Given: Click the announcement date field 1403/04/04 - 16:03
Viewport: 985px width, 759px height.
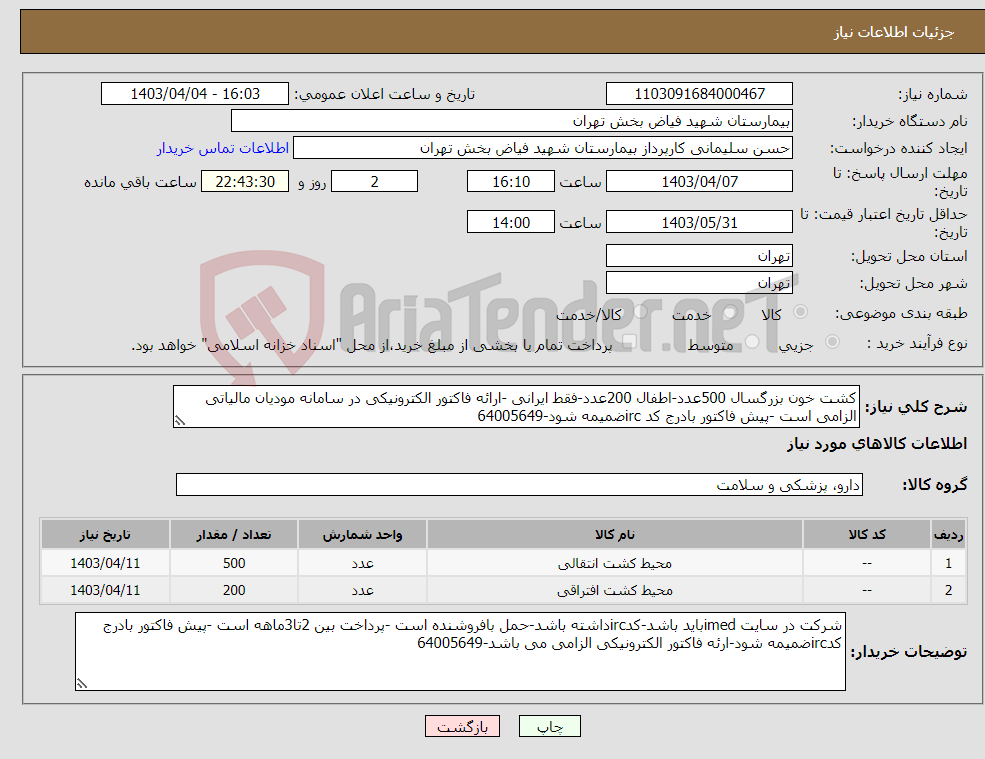Looking at the screenshot, I should (195, 94).
